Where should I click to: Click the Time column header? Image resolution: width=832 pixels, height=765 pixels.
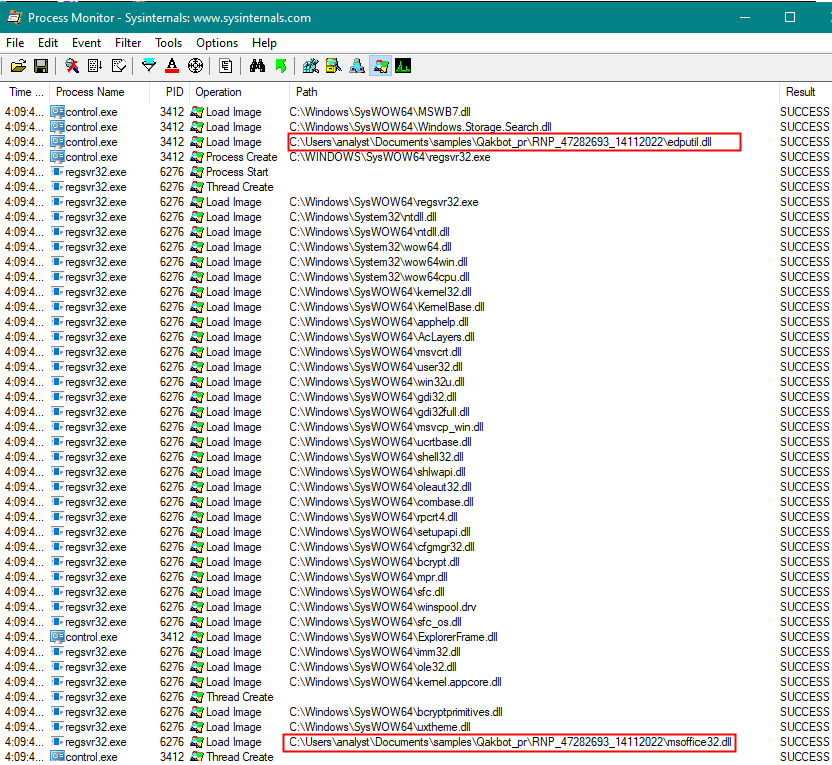(x=25, y=92)
